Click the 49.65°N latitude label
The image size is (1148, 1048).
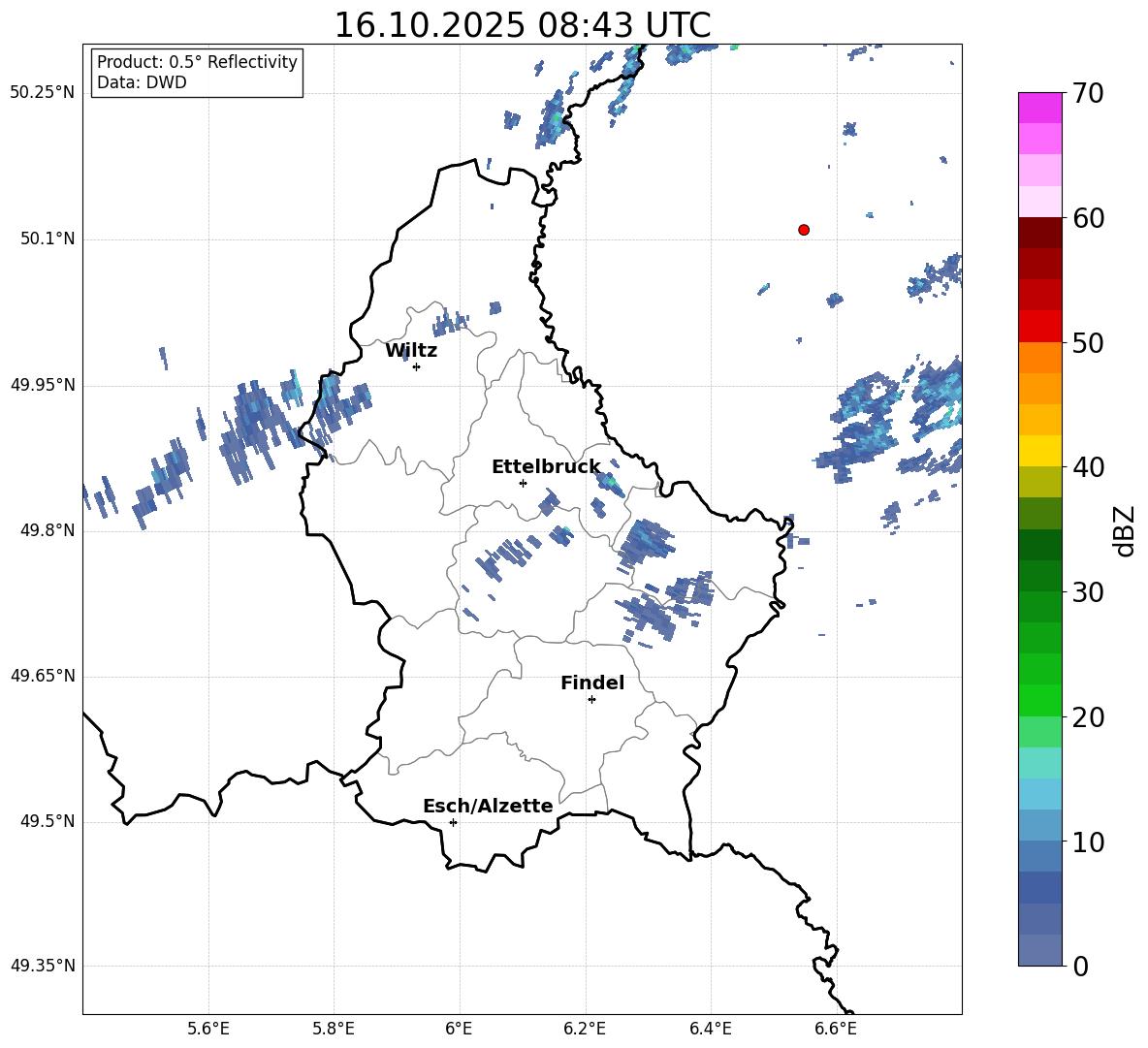point(43,675)
